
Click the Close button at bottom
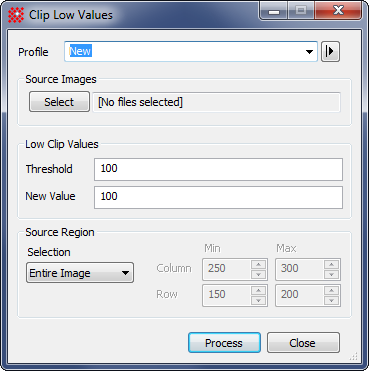click(x=303, y=343)
